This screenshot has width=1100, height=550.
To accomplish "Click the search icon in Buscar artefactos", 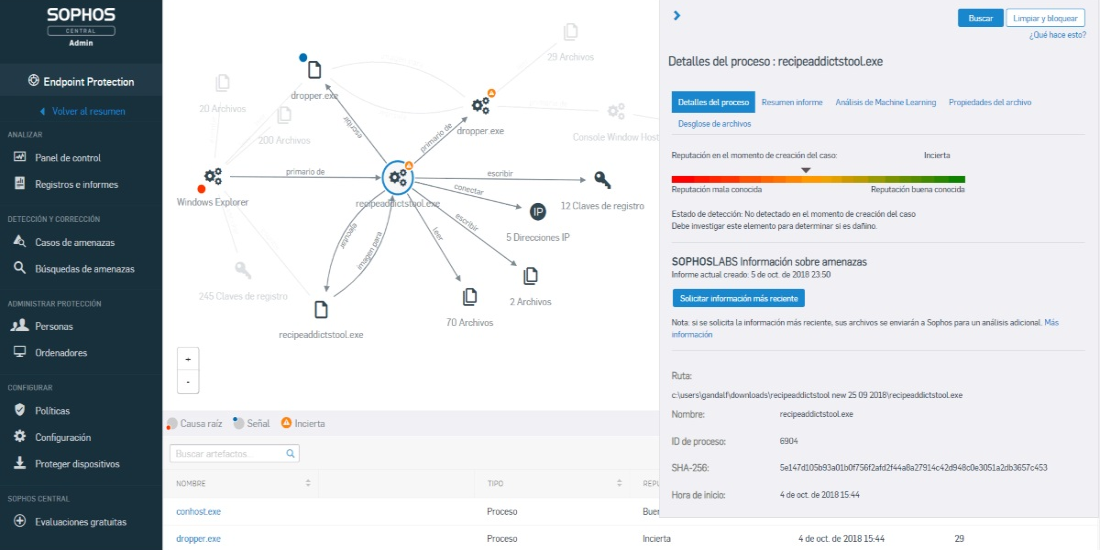I will click(x=290, y=454).
